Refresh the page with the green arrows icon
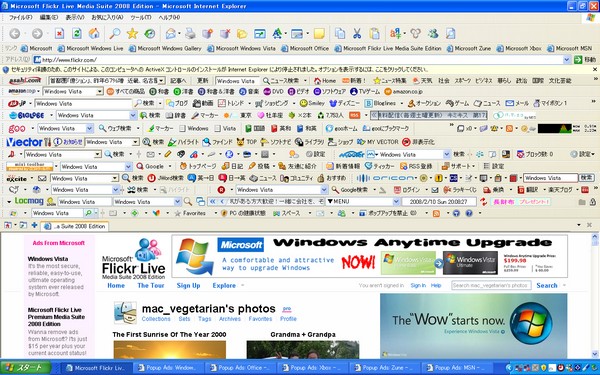Screen dimensions: 600x375 (77, 34)
